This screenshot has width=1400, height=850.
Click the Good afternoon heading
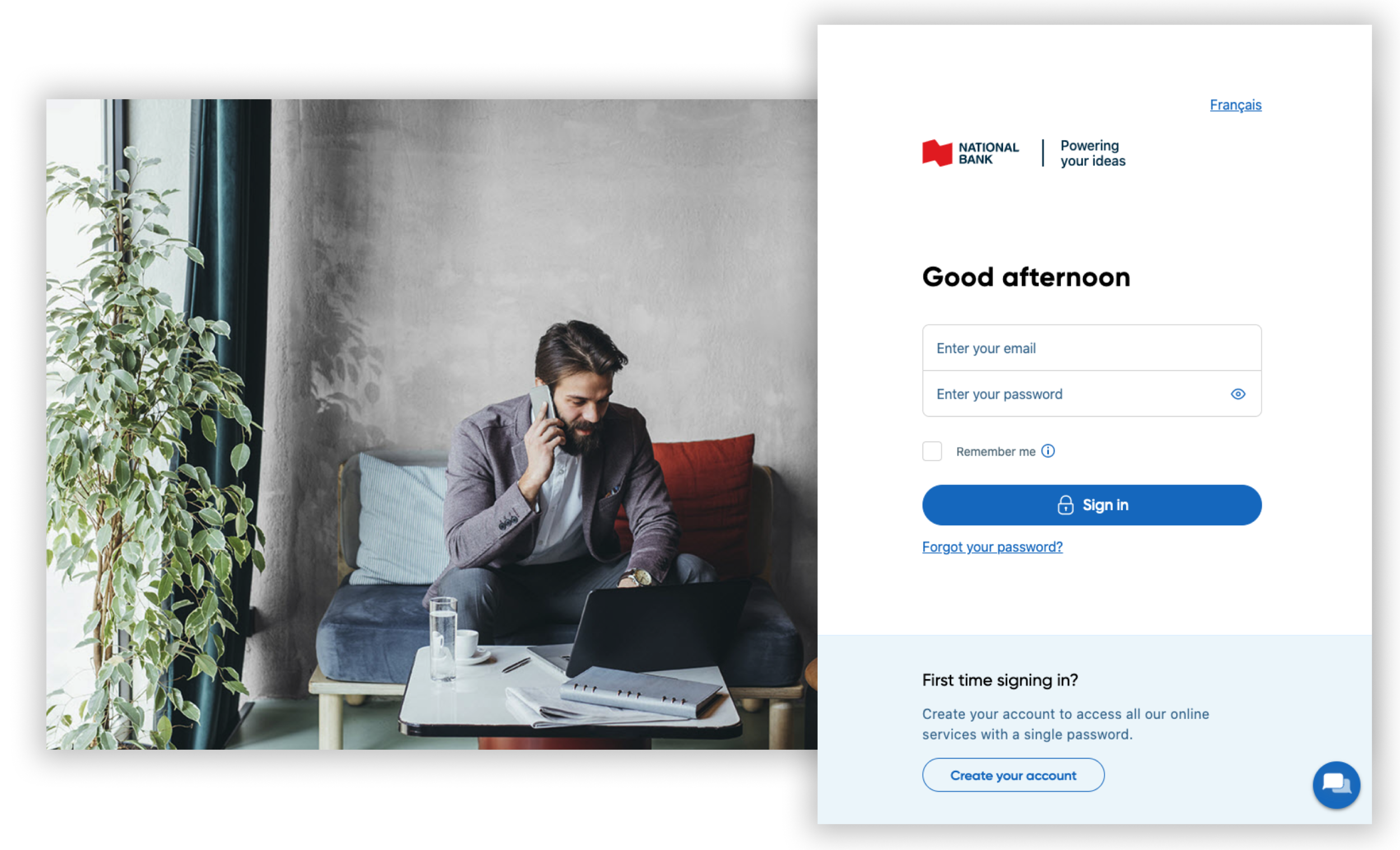pos(1026,277)
